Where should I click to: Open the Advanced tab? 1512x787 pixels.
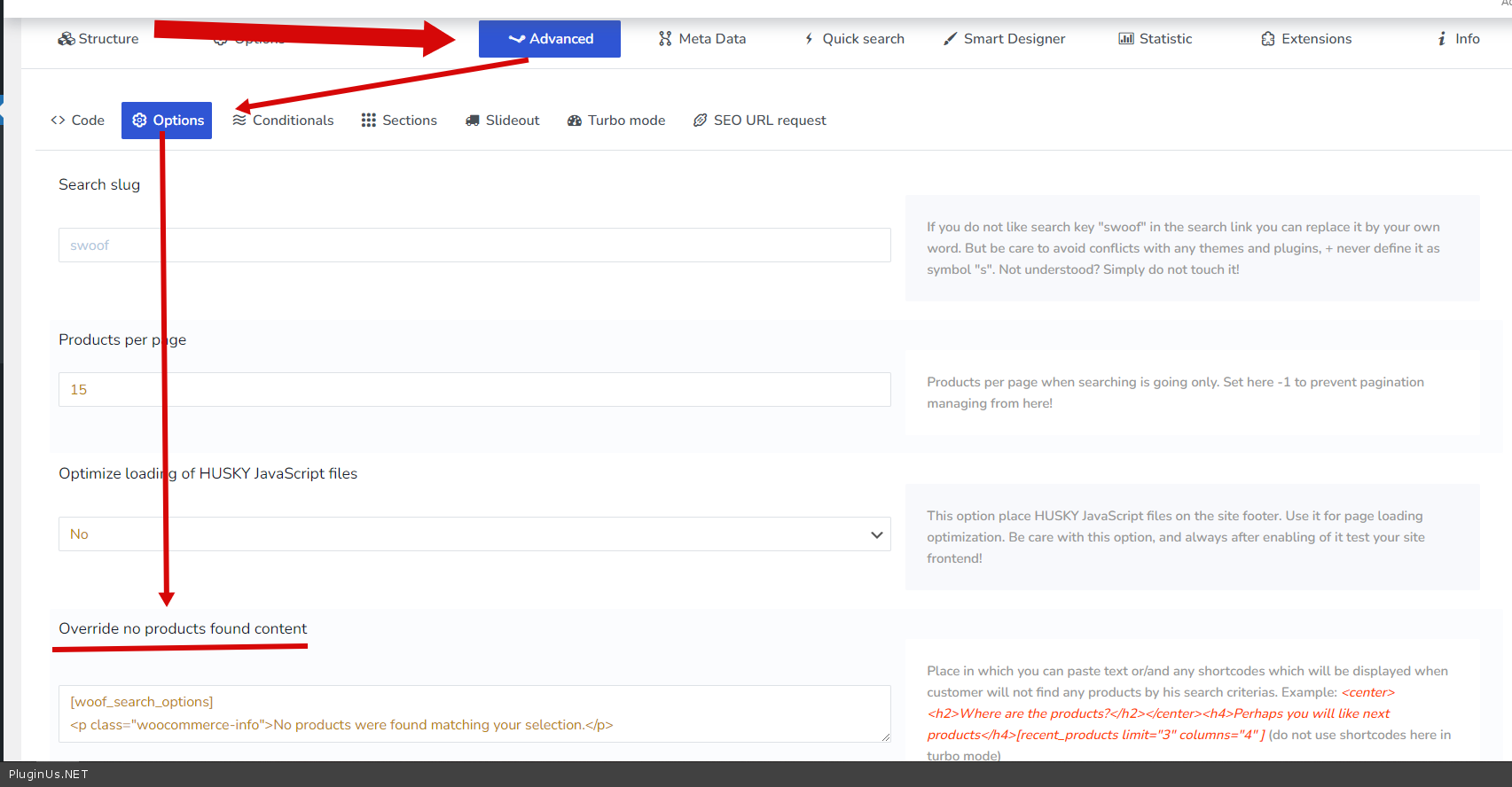(x=550, y=39)
